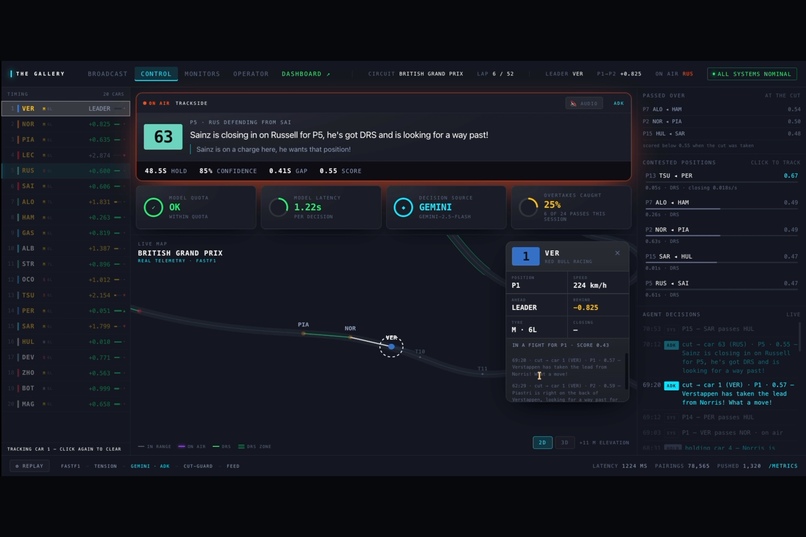Switch live map to 3D view
Screen dimensions: 806x537
point(564,442)
